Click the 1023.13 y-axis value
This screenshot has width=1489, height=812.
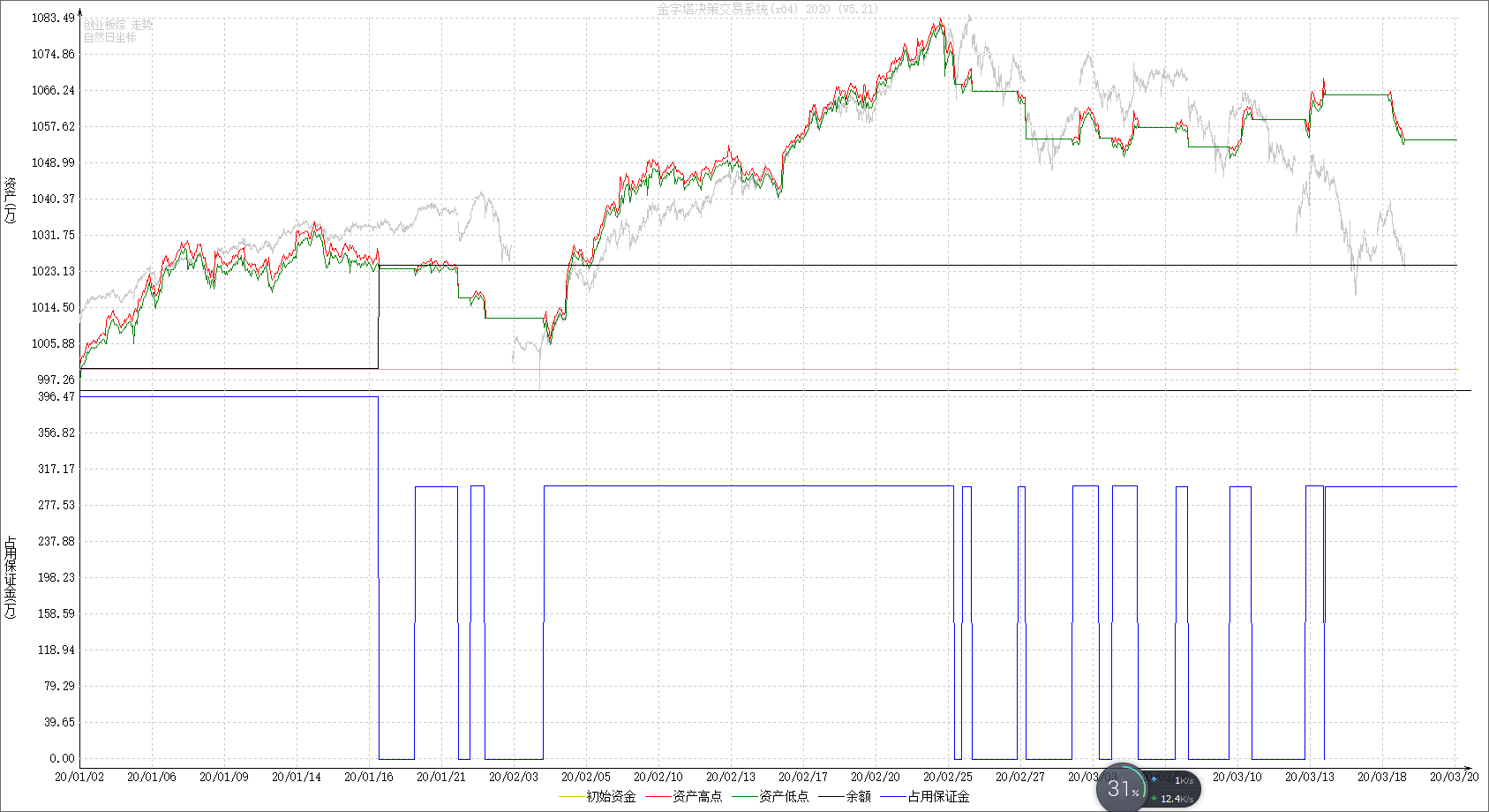pyautogui.click(x=53, y=271)
